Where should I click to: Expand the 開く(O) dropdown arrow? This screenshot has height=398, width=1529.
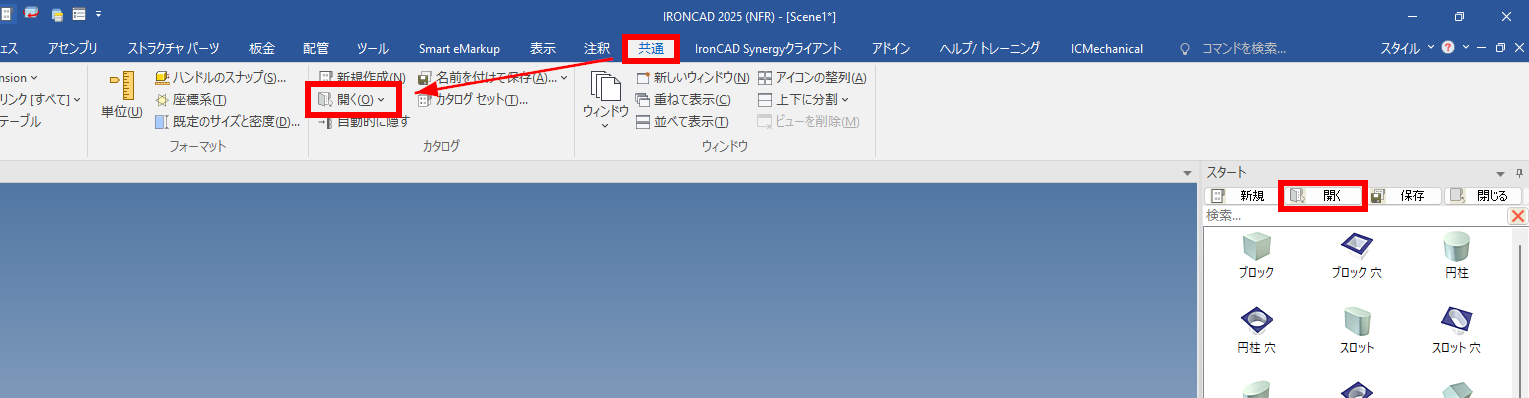click(381, 100)
